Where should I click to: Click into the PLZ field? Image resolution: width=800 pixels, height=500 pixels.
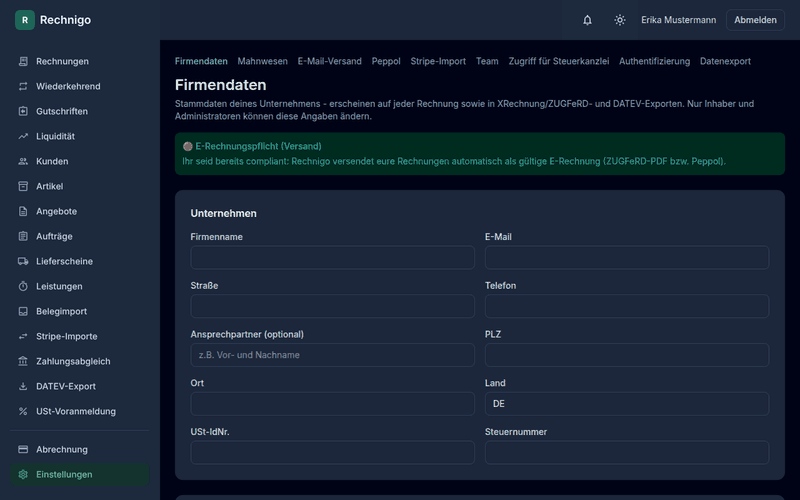[x=627, y=355]
